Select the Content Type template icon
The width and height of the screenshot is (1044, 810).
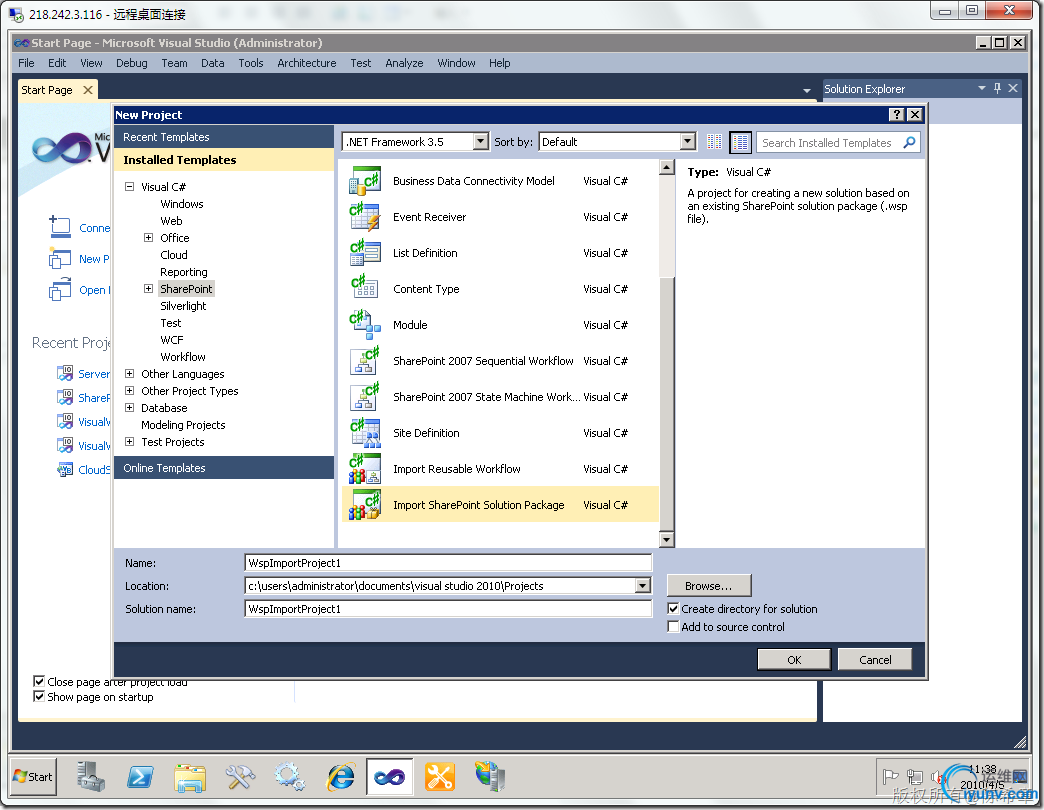point(365,289)
